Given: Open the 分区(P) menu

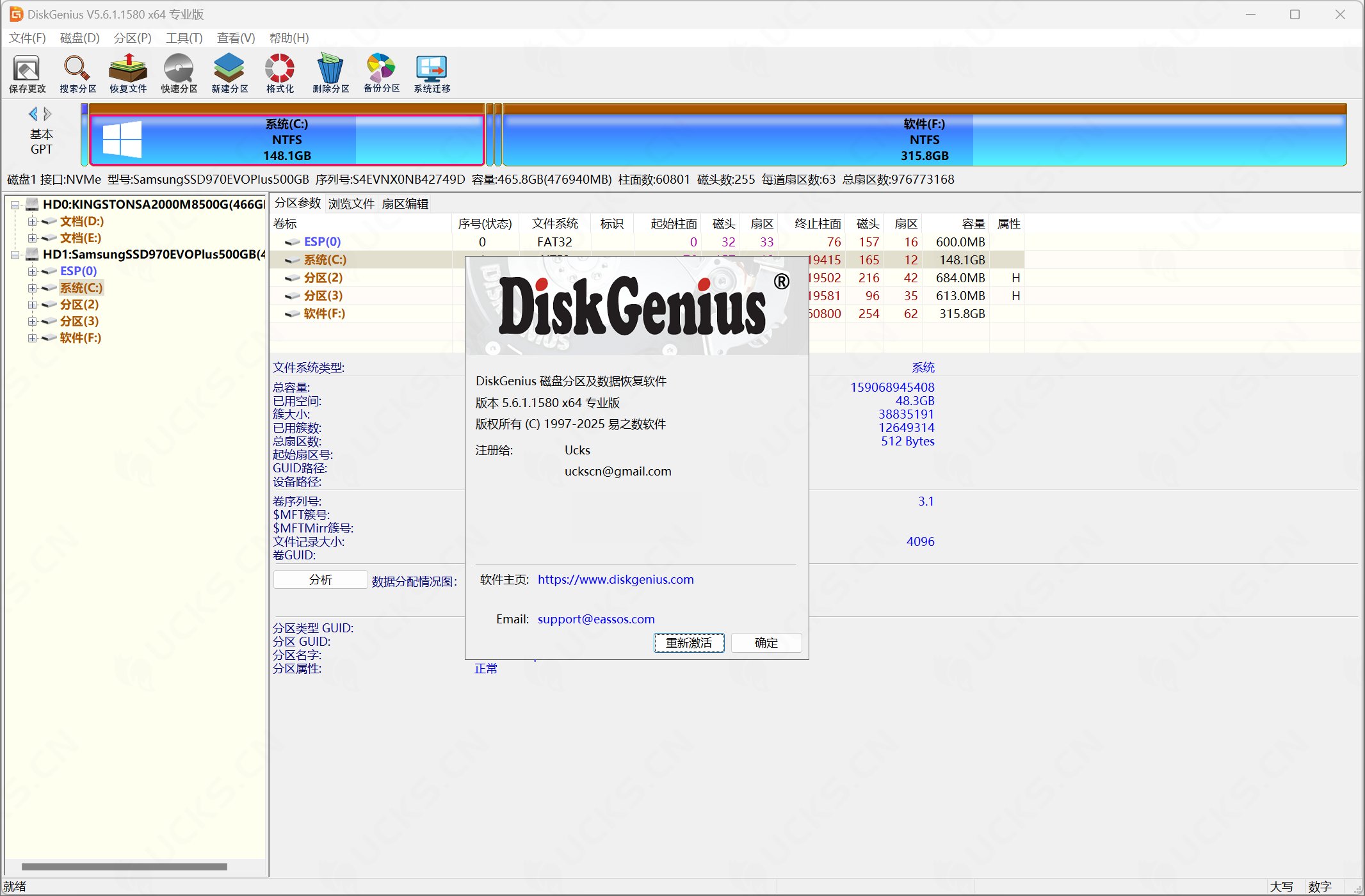Looking at the screenshot, I should 133,38.
